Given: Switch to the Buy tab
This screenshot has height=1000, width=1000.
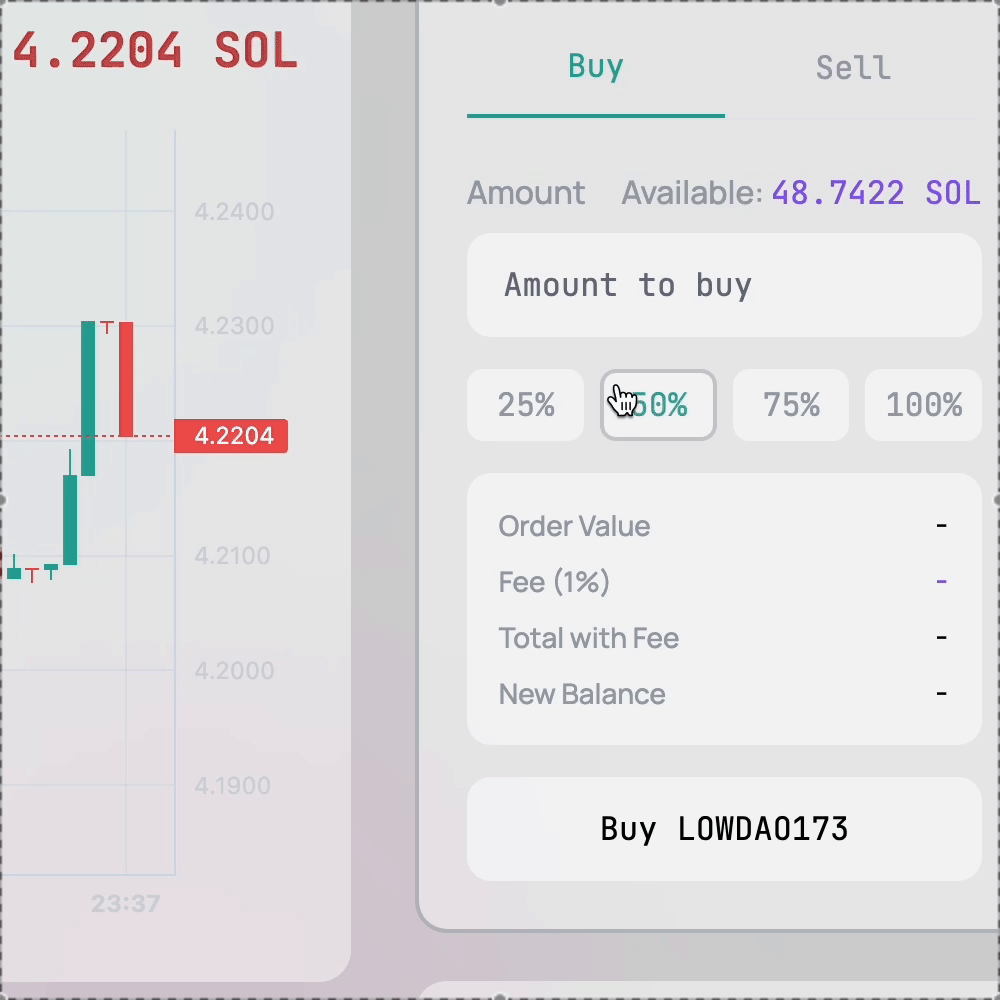Looking at the screenshot, I should point(596,68).
